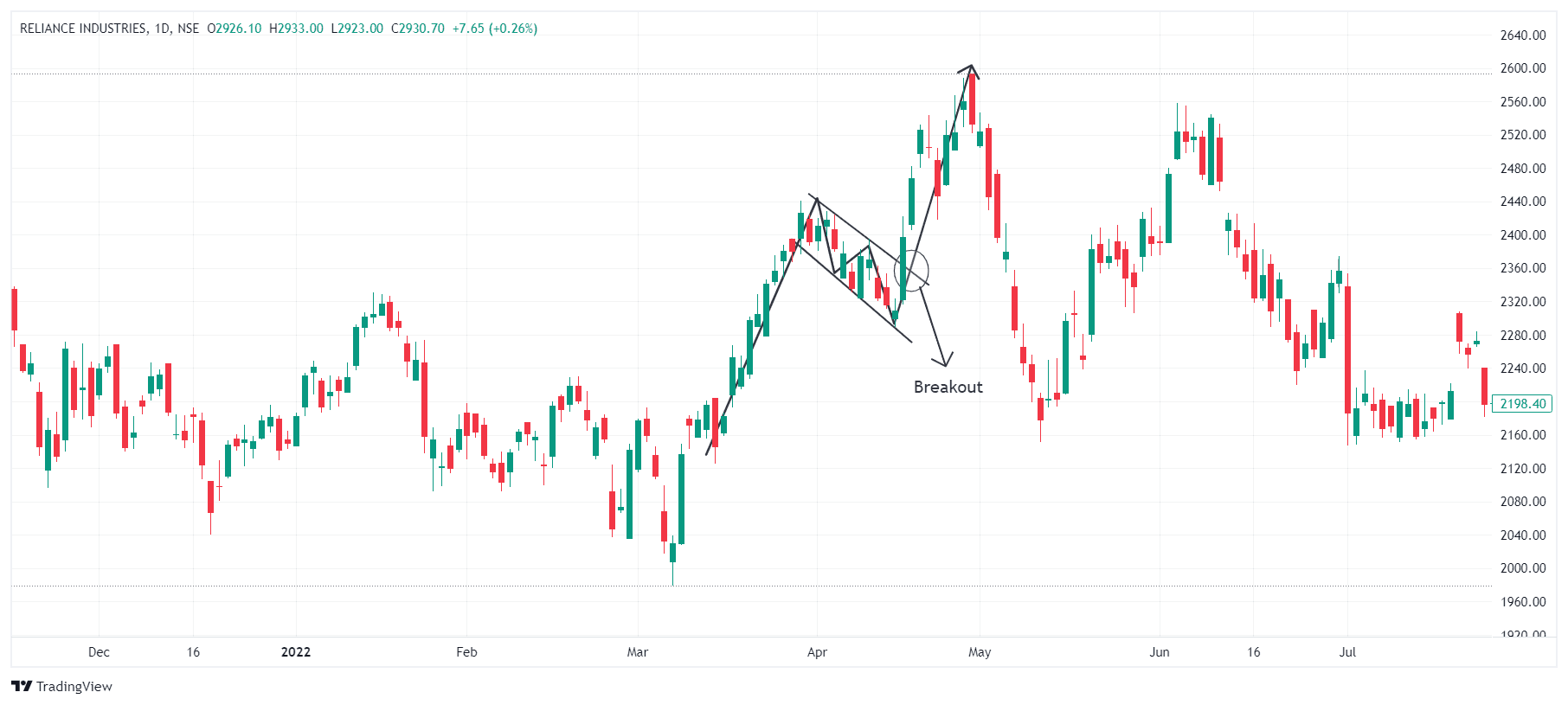This screenshot has width=1568, height=705.
Task: Click the 2198.40 current price label
Action: [1522, 404]
